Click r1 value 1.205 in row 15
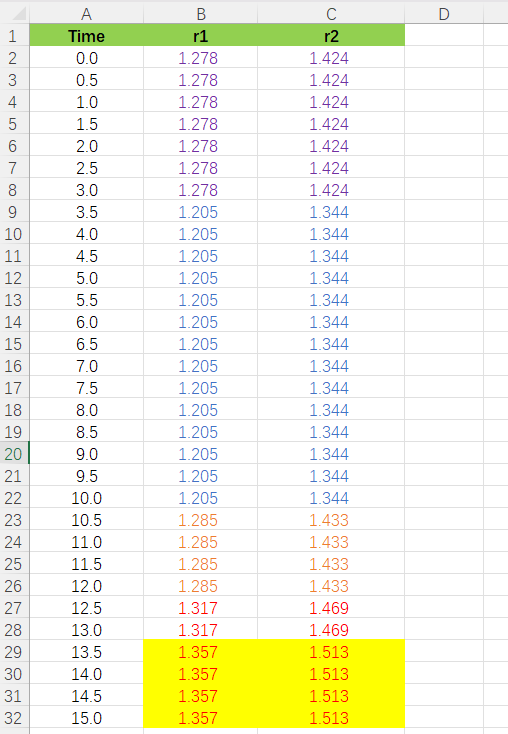 click(200, 344)
